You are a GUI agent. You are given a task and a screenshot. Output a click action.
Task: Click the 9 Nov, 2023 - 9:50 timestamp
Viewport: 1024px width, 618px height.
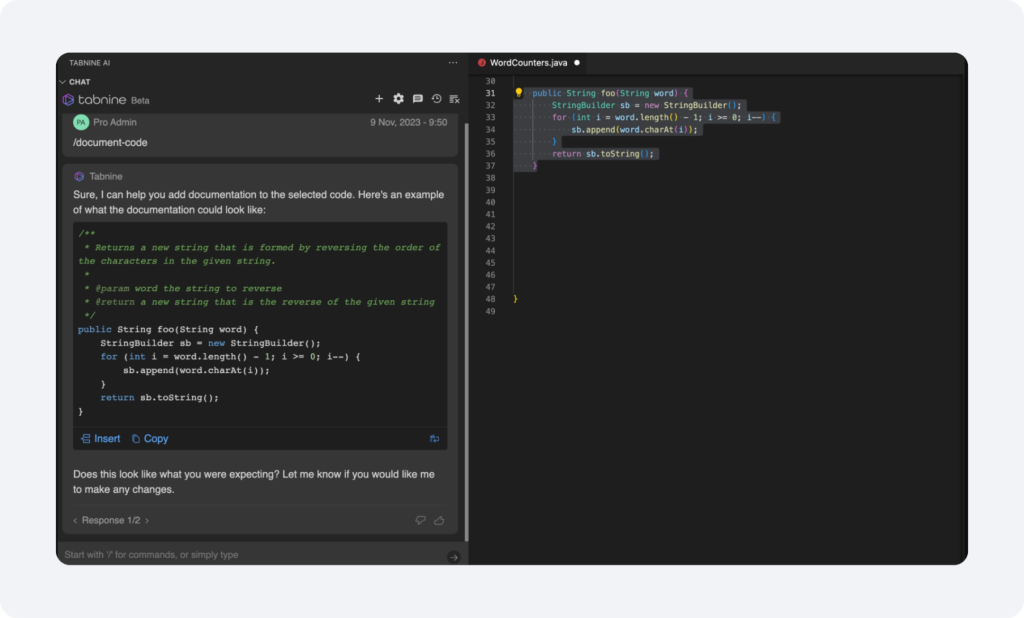[409, 122]
